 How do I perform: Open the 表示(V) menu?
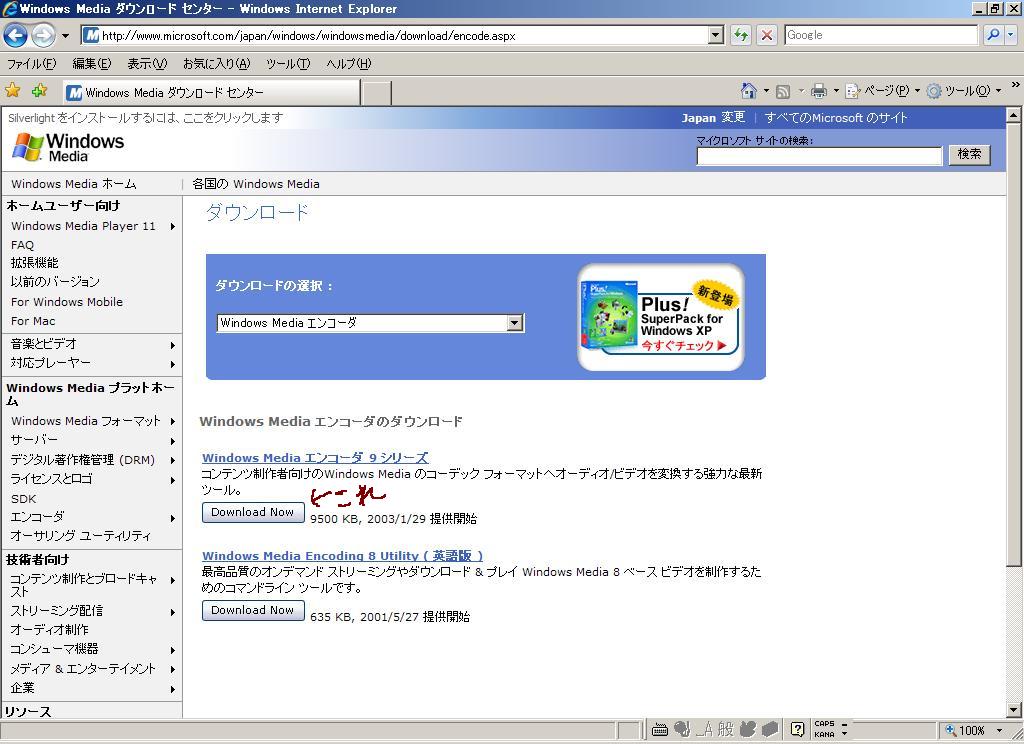click(147, 63)
